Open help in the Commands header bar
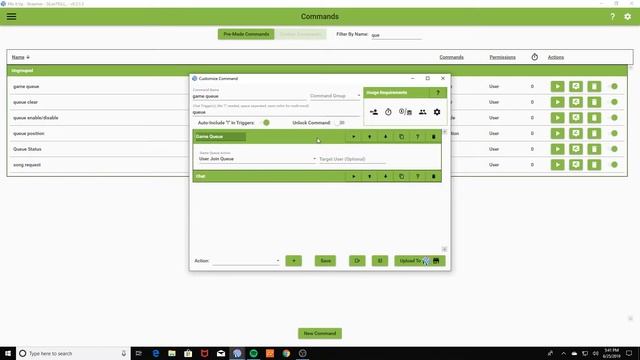This screenshot has height=360, width=640. [612, 17]
